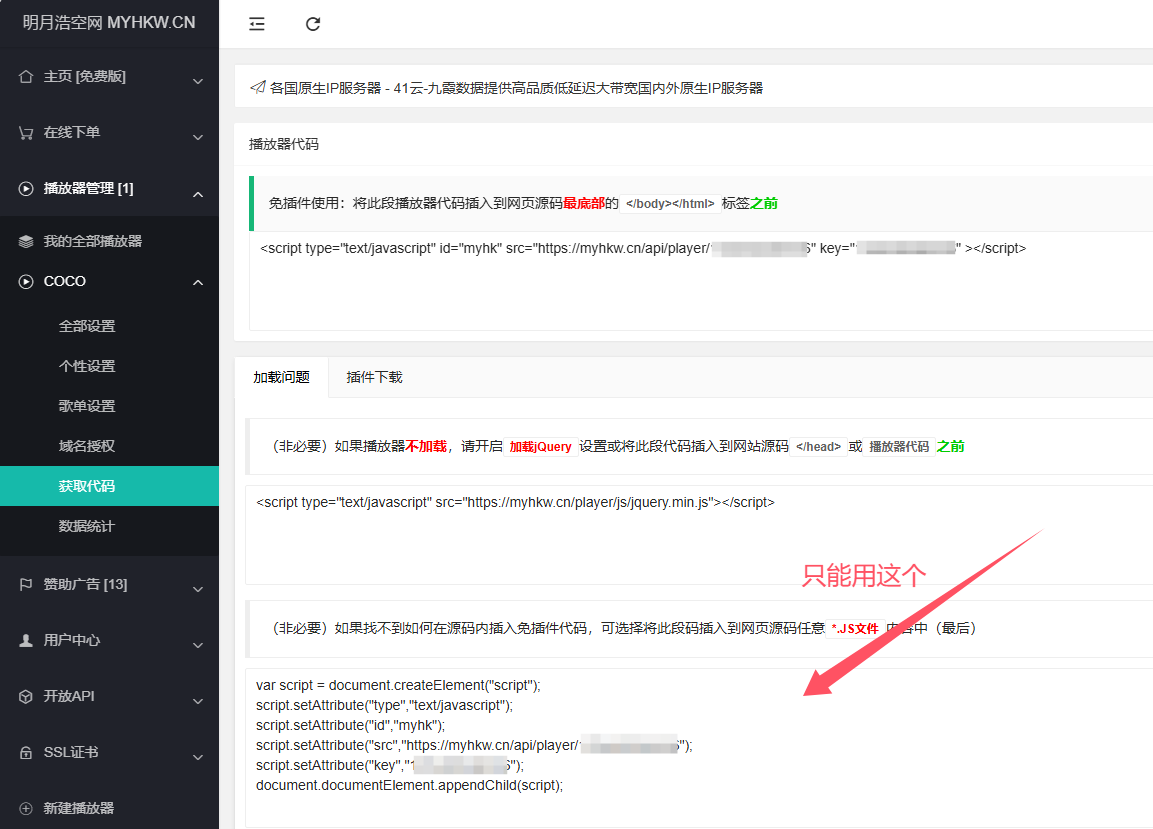Click the 播放器代码 tag in jQuery notice
1153x829 pixels.
click(899, 446)
